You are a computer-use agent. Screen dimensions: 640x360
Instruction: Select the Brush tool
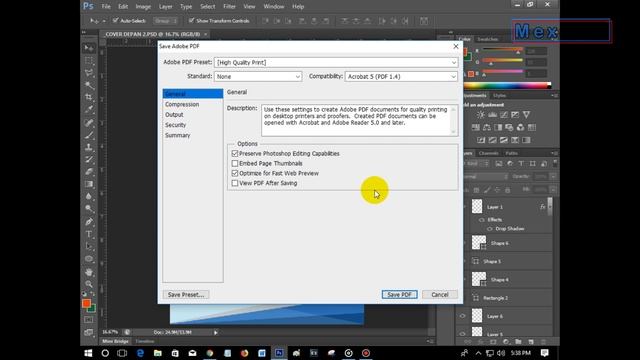[x=89, y=135]
